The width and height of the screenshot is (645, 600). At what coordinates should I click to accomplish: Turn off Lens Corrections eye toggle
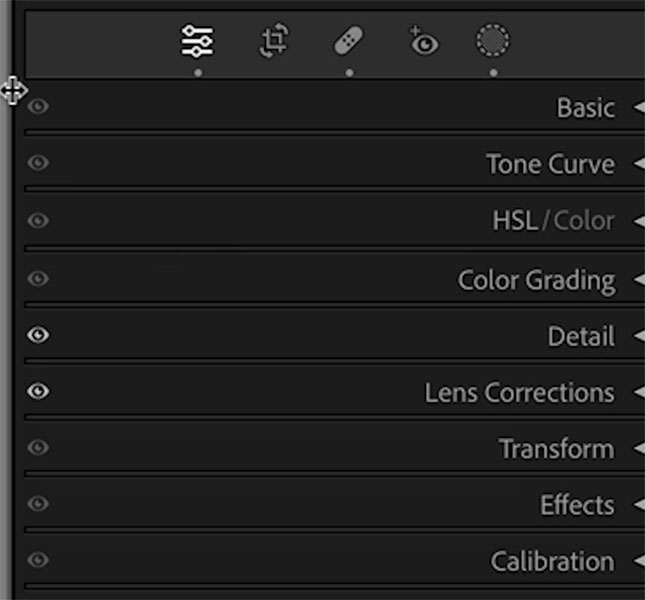(x=38, y=391)
